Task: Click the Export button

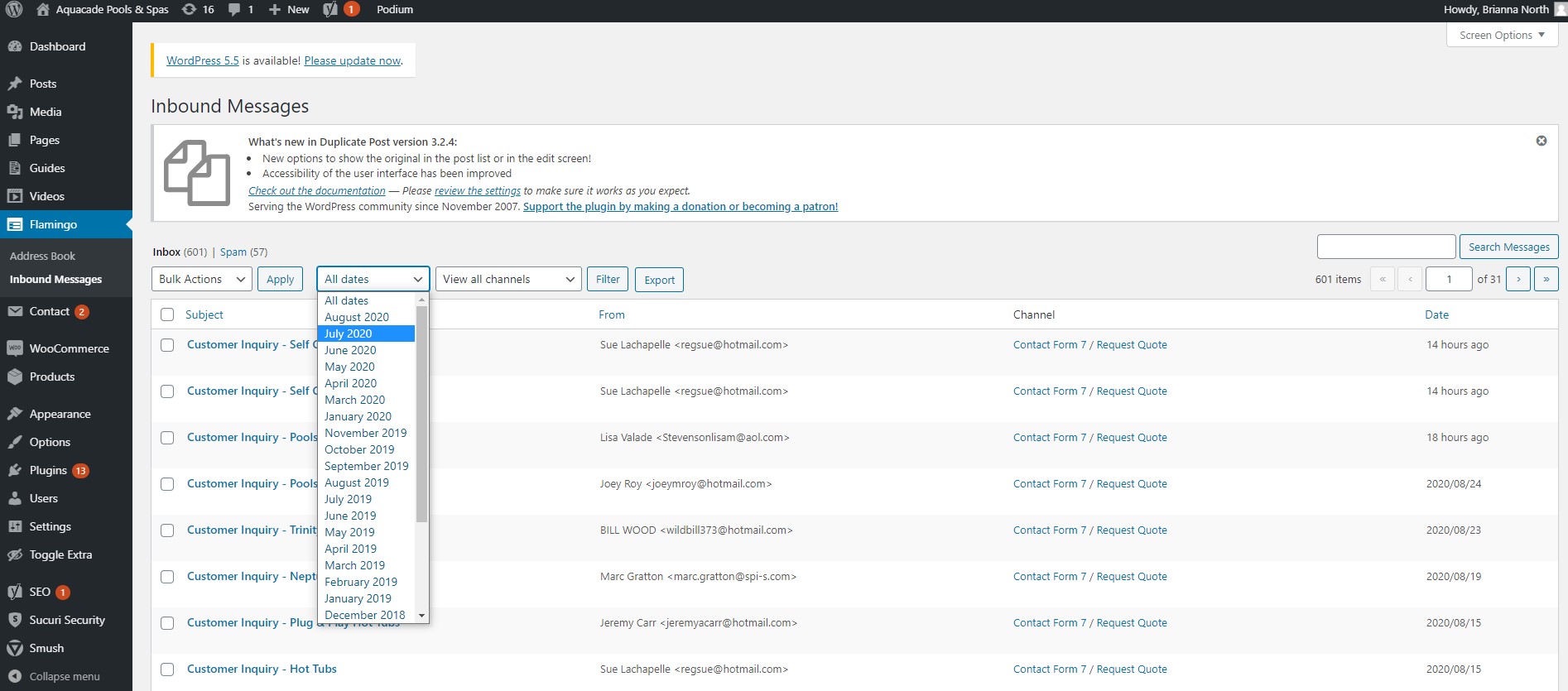Action: [660, 280]
